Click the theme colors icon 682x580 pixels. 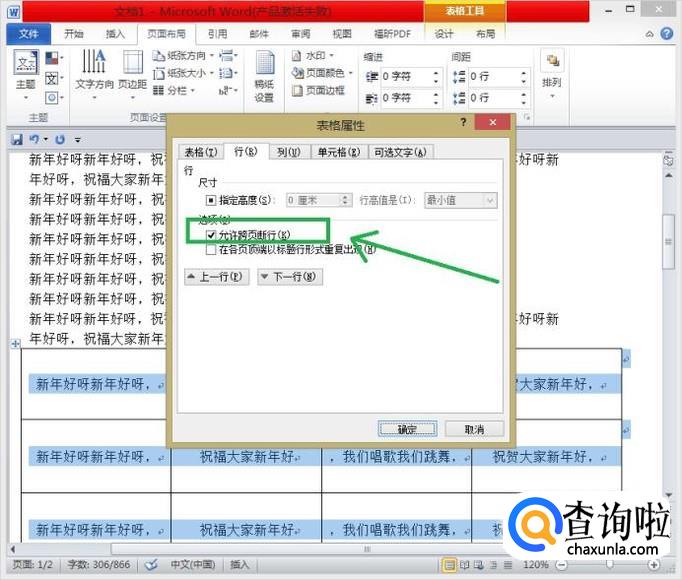pyautogui.click(x=53, y=58)
